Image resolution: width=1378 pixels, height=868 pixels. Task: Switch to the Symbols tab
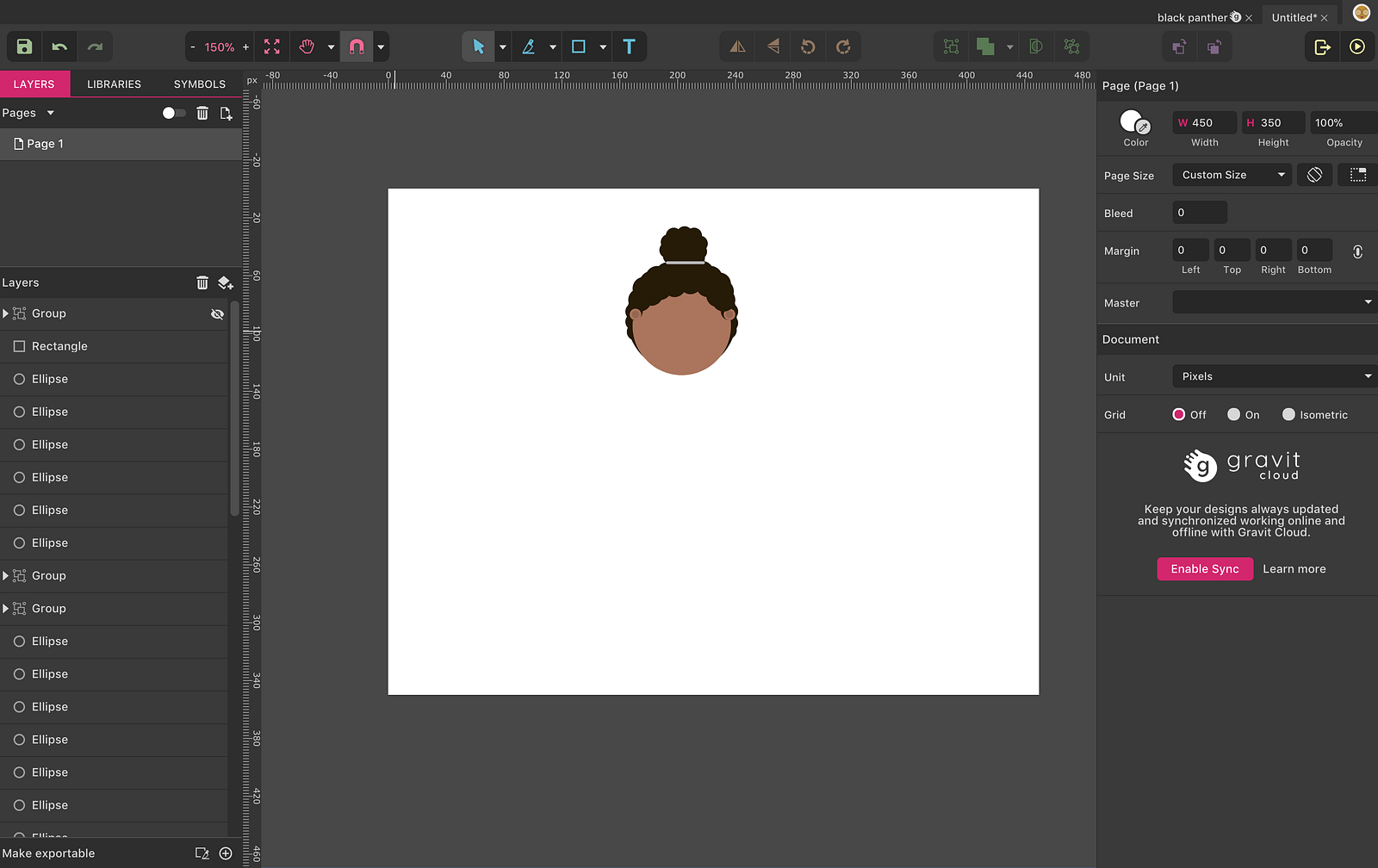tap(200, 84)
